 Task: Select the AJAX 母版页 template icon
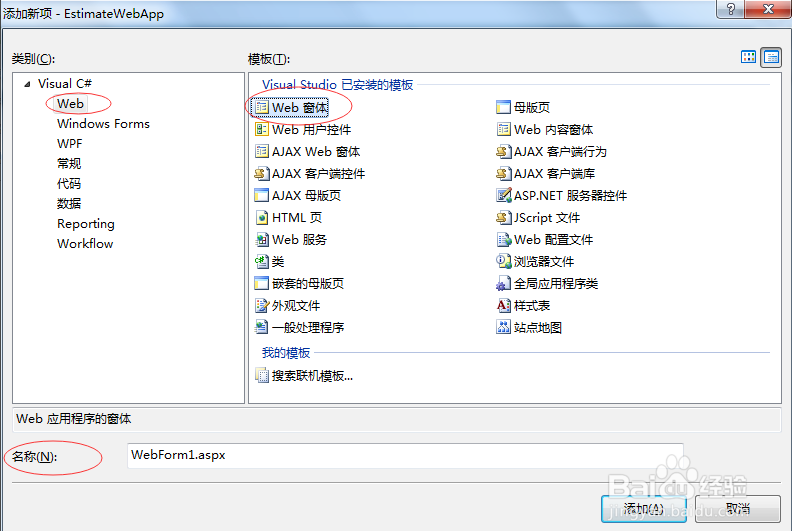click(x=262, y=196)
